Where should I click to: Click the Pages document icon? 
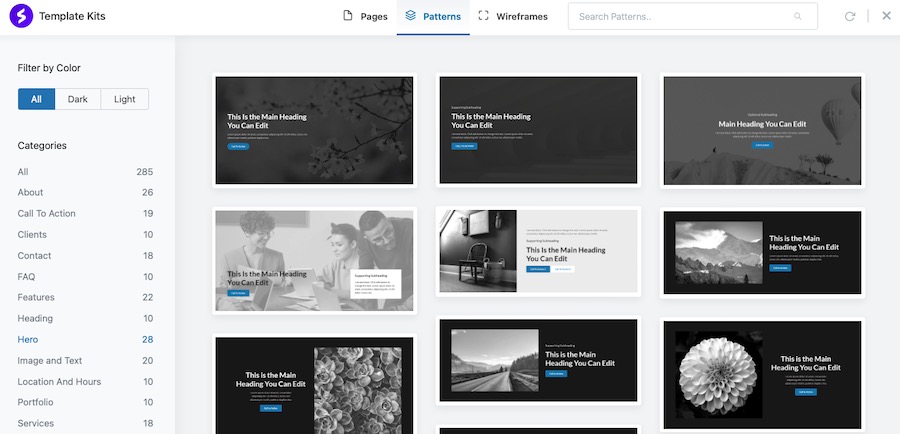click(x=347, y=16)
